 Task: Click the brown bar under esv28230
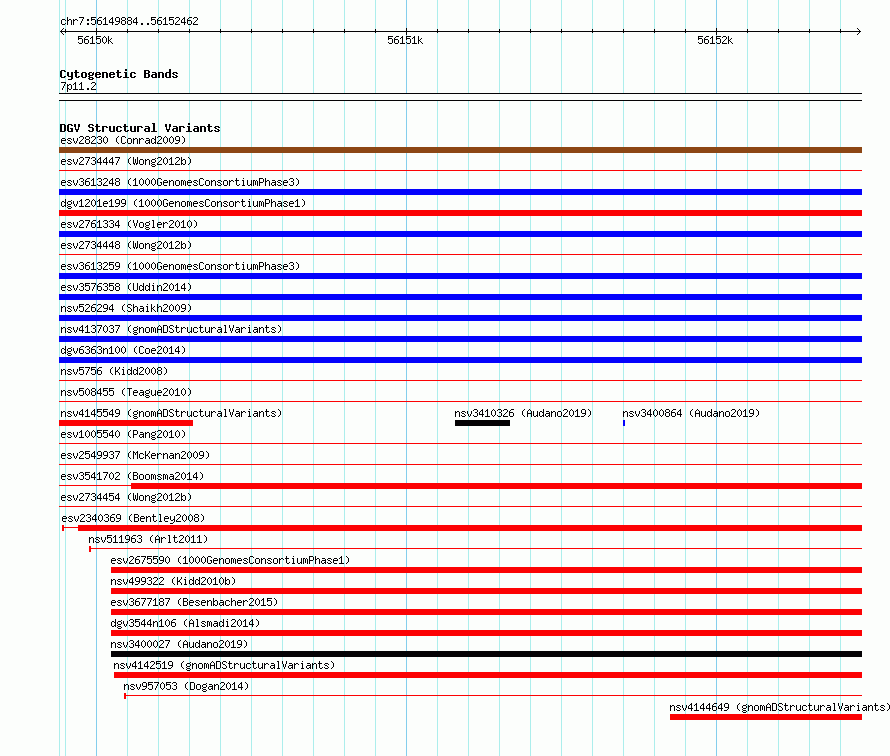pyautogui.click(x=460, y=150)
